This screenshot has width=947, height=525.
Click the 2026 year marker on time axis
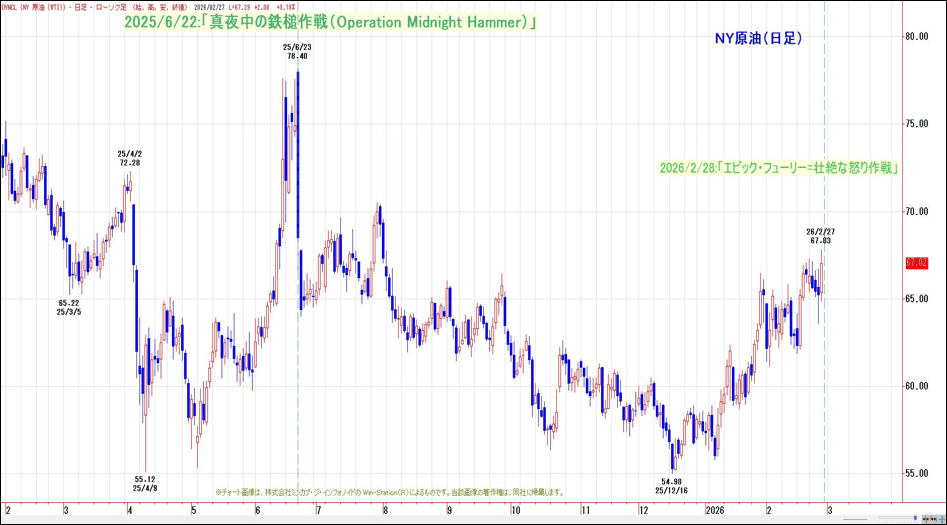click(716, 508)
